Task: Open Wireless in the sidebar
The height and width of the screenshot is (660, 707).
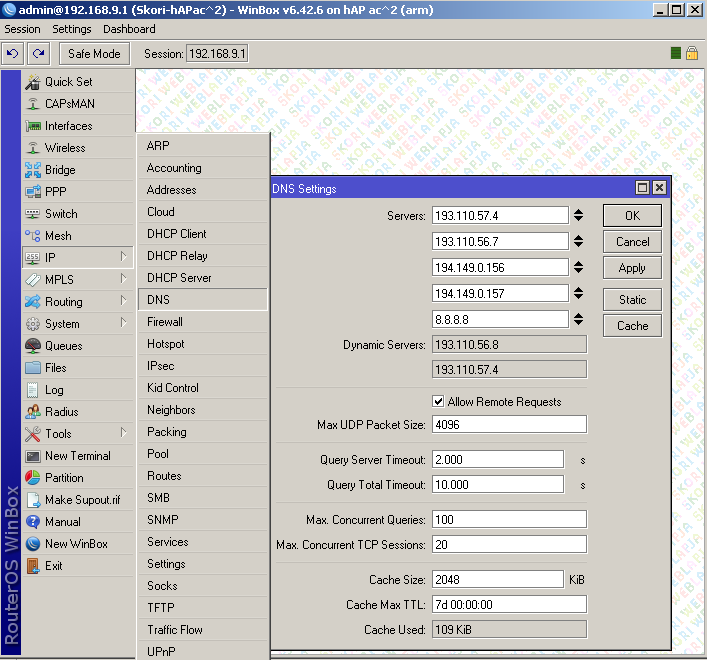Action: pos(65,148)
